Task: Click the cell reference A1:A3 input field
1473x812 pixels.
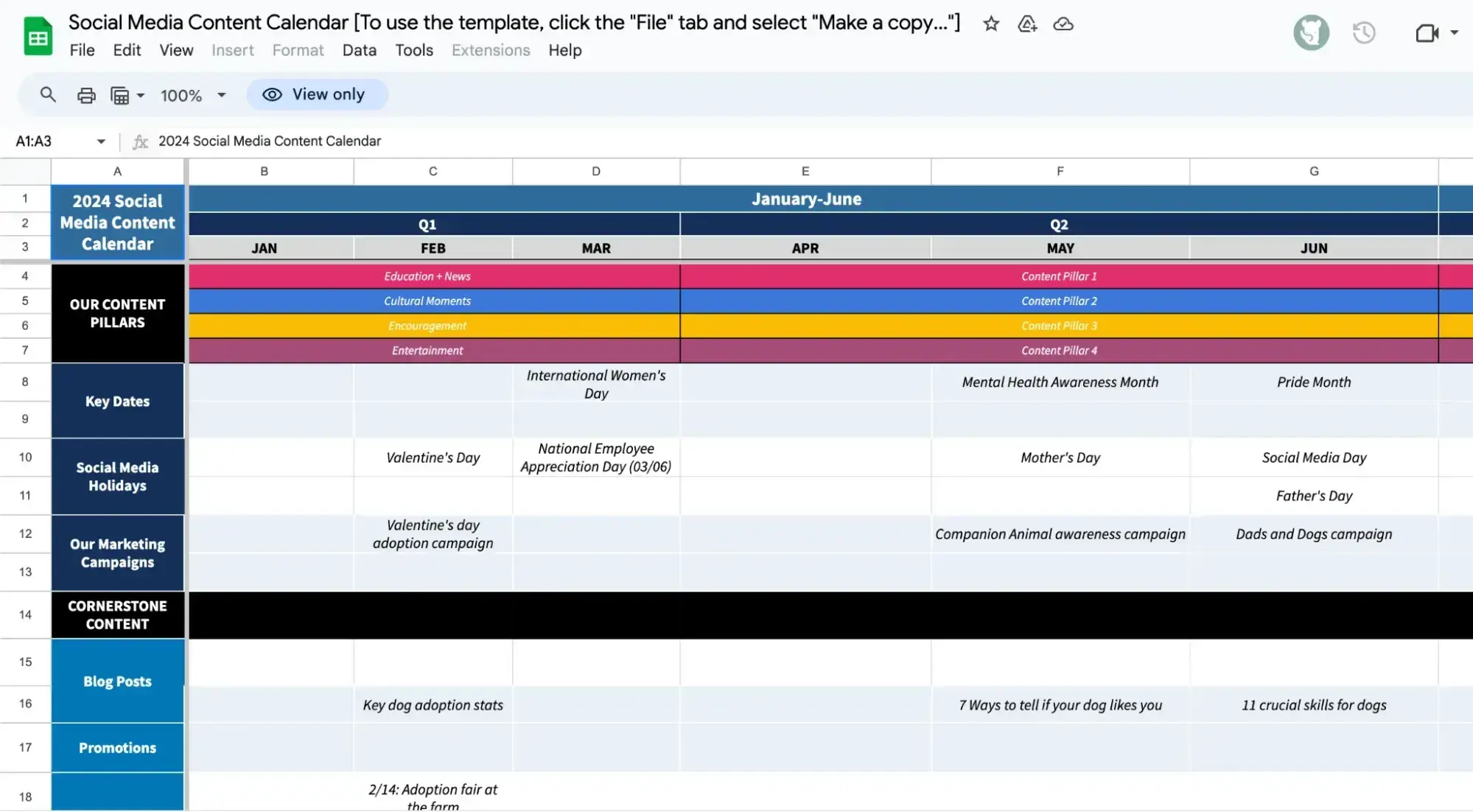Action: (x=56, y=141)
